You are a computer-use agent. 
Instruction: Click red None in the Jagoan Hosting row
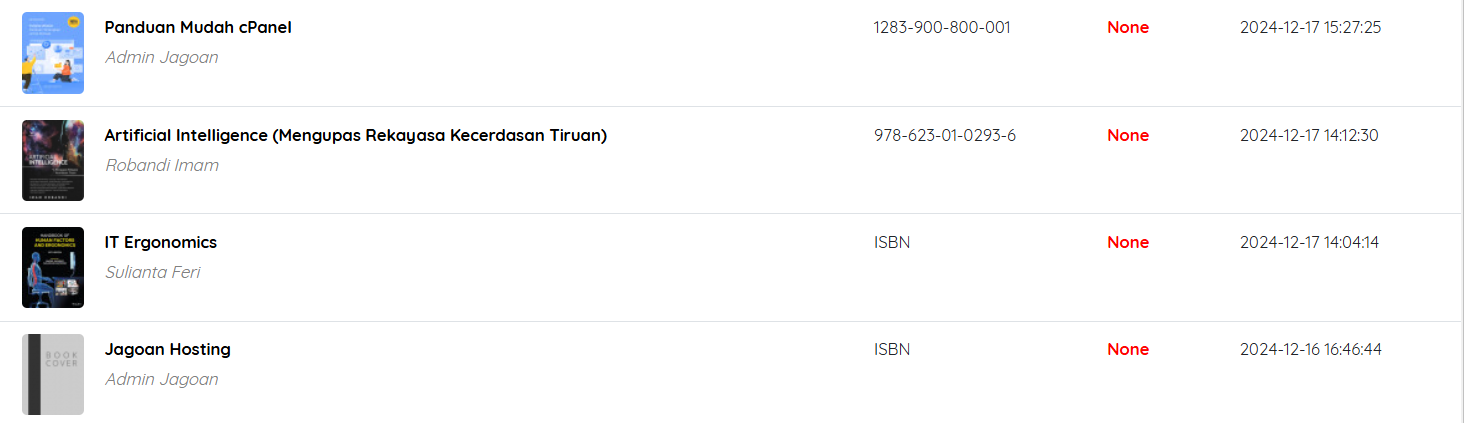(1127, 349)
